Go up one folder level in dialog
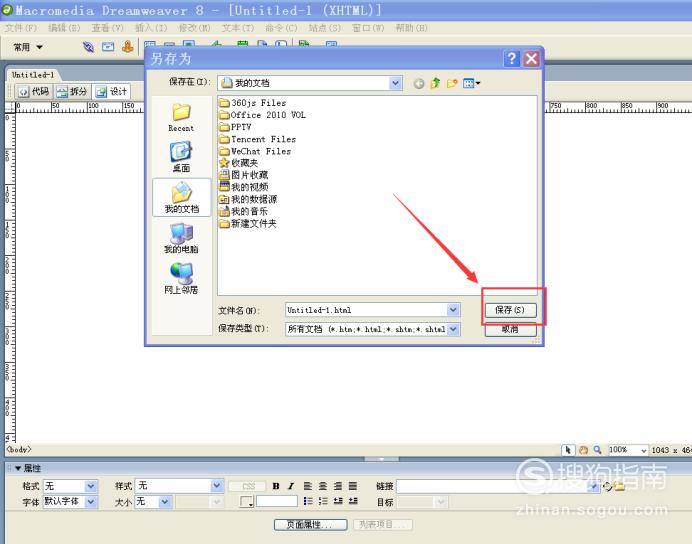The width and height of the screenshot is (692, 544). (435, 83)
